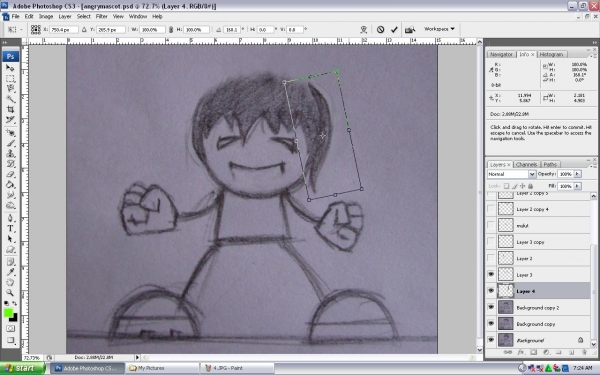Select the Move tool

click(x=10, y=68)
